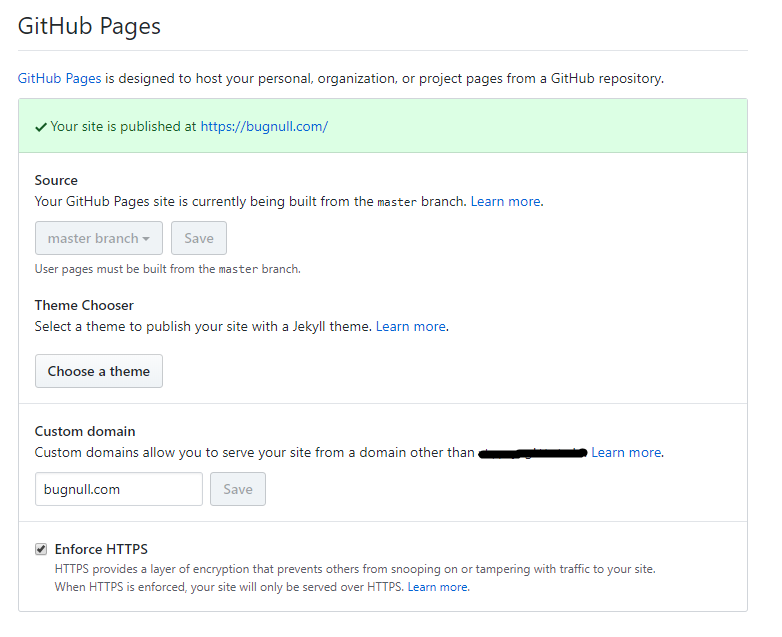Screen dimensions: 782x637
Task: Visit the published site https://bugnull.com/
Action: (264, 126)
